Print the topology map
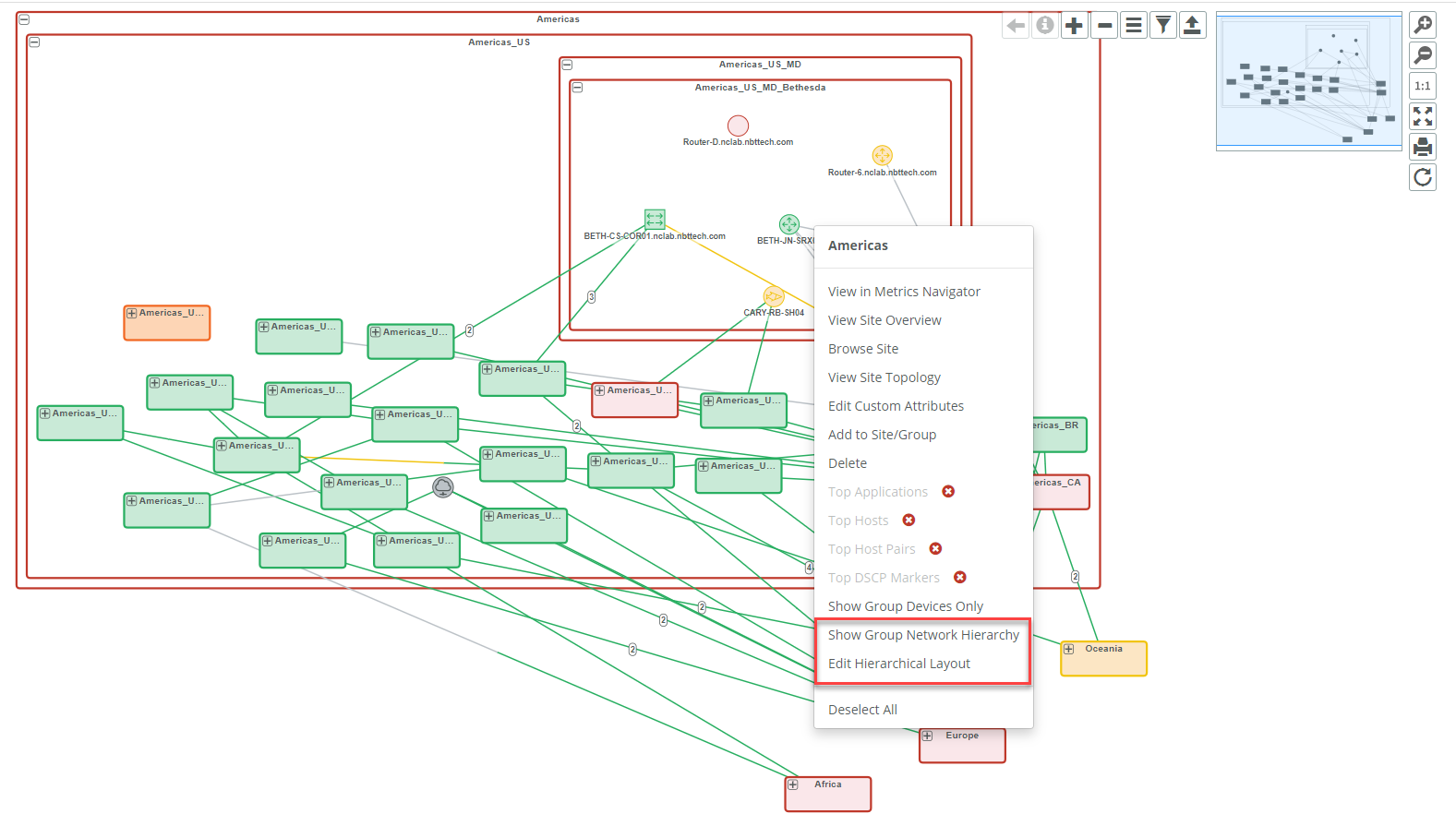 (1423, 147)
